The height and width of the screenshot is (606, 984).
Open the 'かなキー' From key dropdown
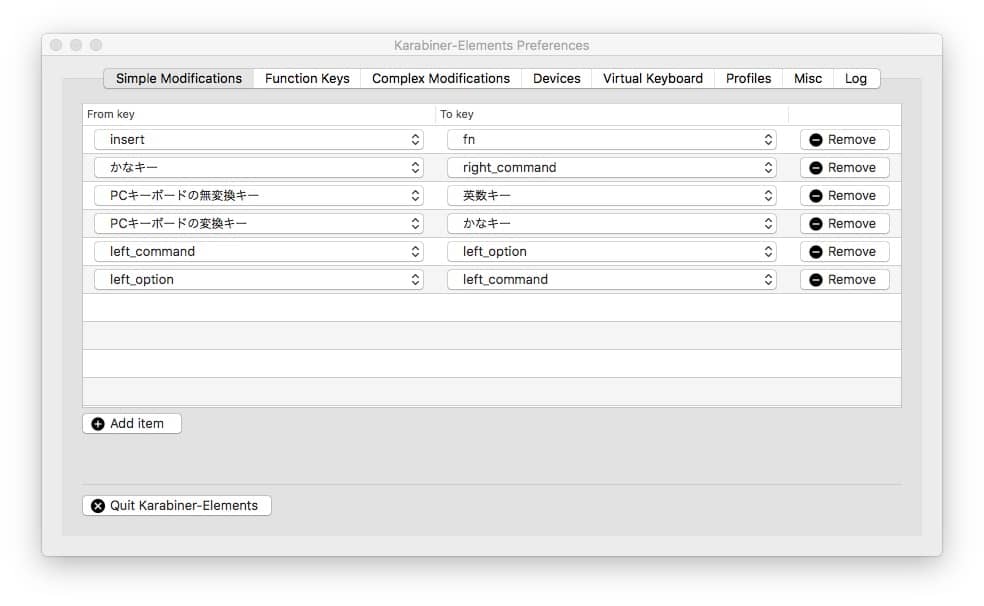[x=259, y=167]
